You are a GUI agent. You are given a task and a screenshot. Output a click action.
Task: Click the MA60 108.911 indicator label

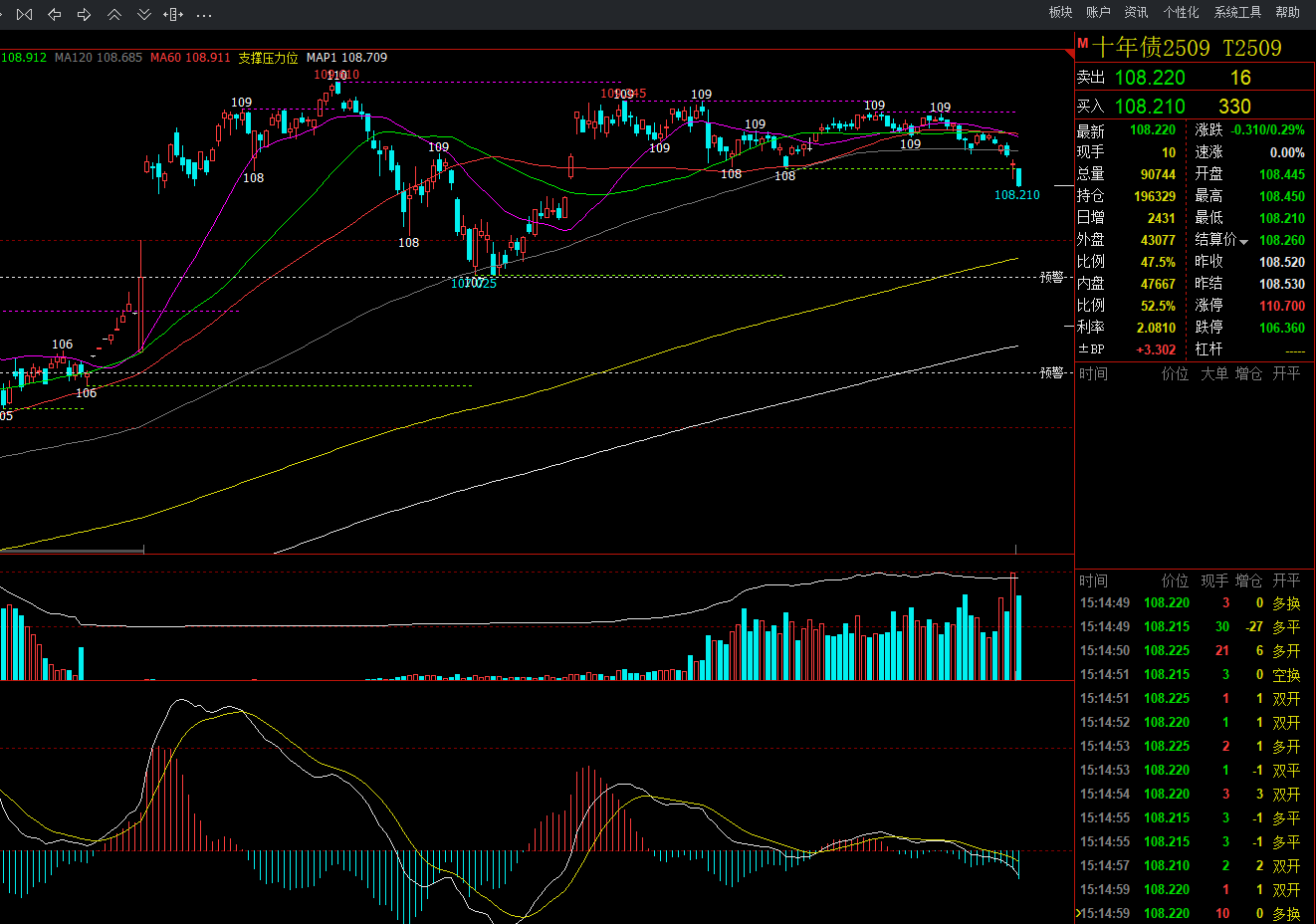click(x=190, y=58)
